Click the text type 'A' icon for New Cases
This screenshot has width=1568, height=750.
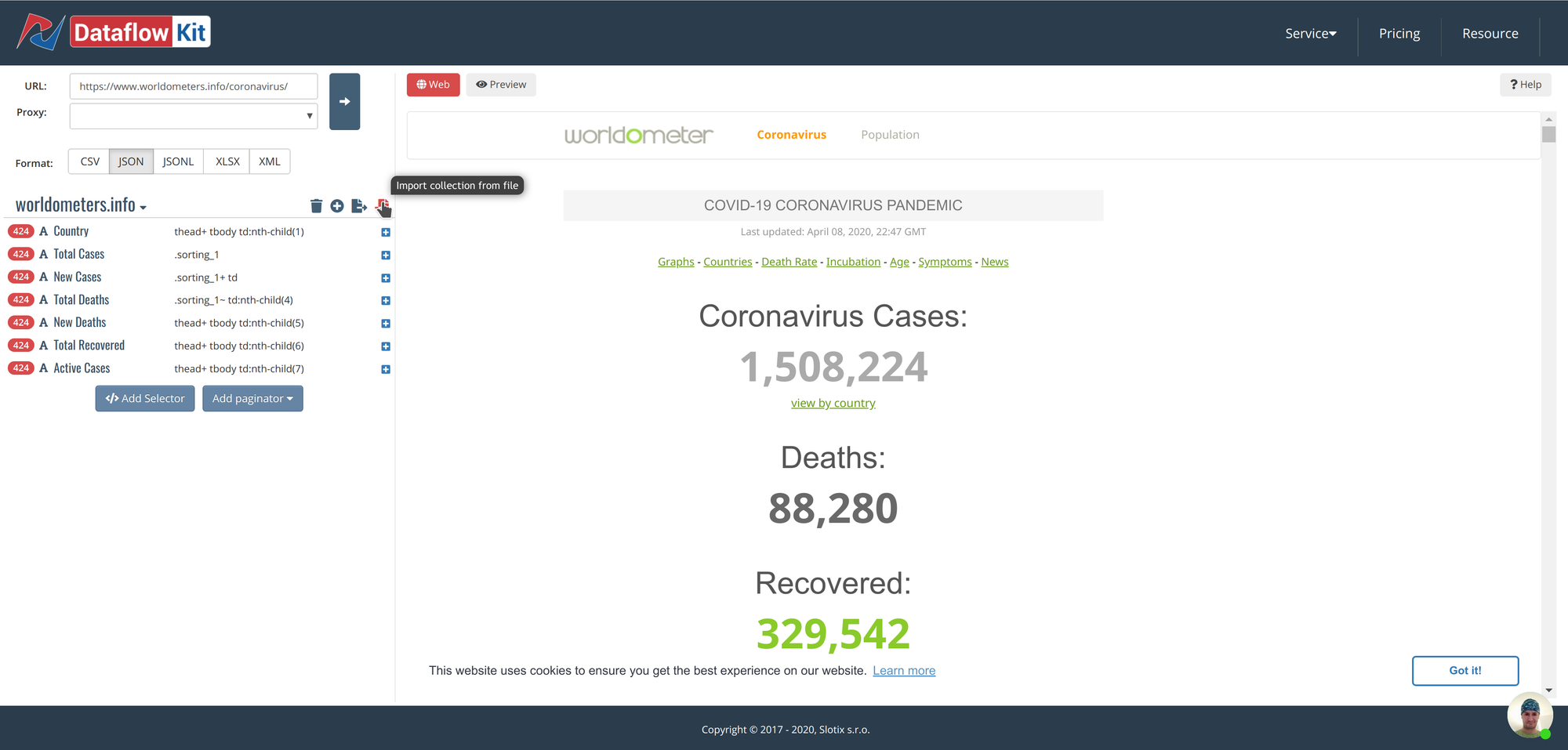click(44, 277)
